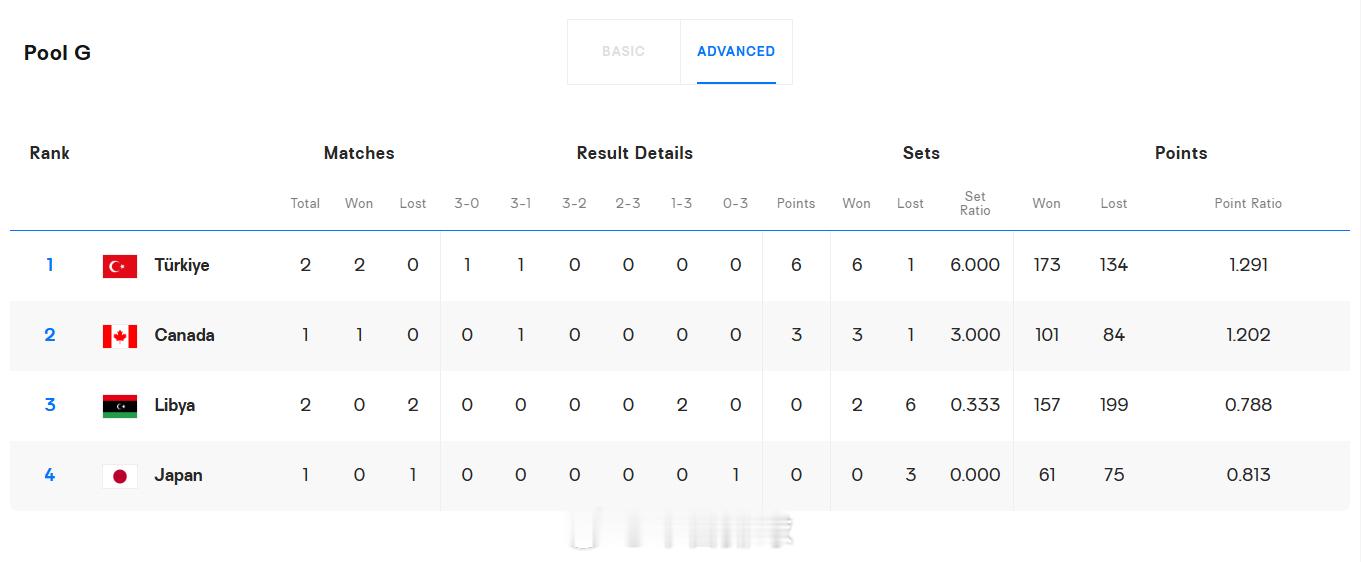Click the Japan flag icon
This screenshot has height=562, width=1361.
point(120,476)
